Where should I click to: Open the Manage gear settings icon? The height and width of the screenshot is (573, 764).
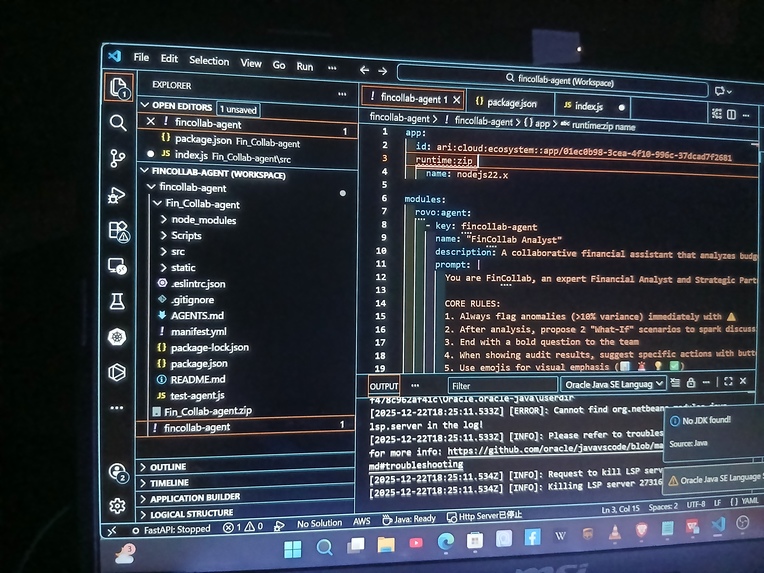117,506
